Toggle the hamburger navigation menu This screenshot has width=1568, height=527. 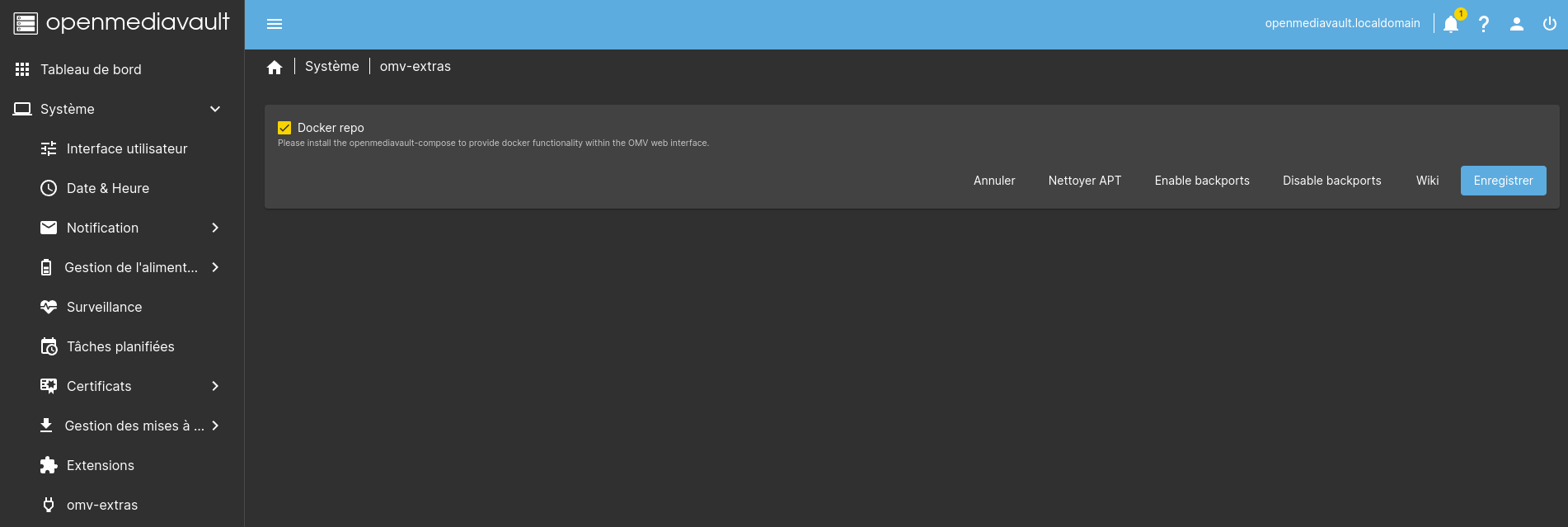275,24
